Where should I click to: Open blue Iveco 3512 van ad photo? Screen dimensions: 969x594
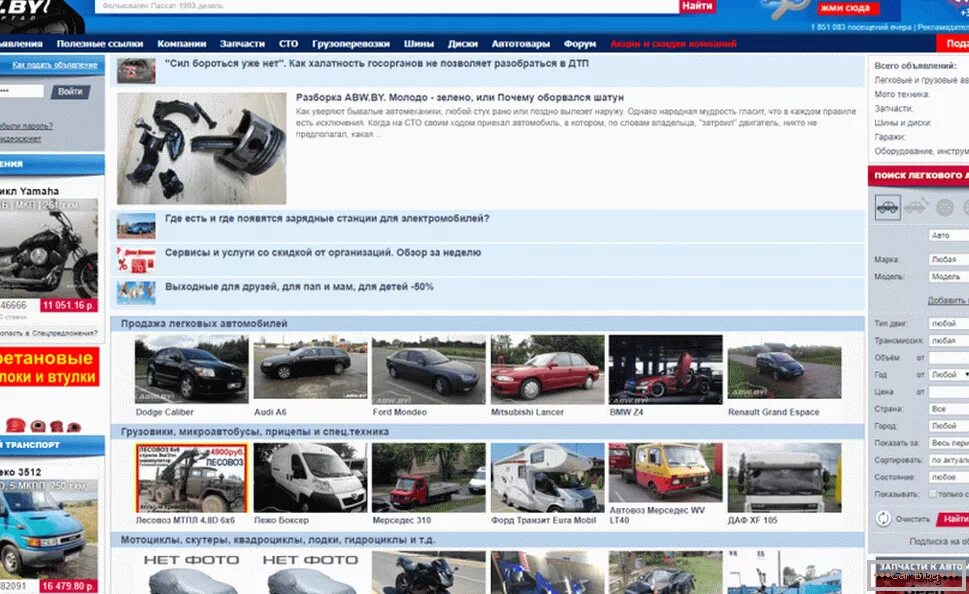click(49, 530)
